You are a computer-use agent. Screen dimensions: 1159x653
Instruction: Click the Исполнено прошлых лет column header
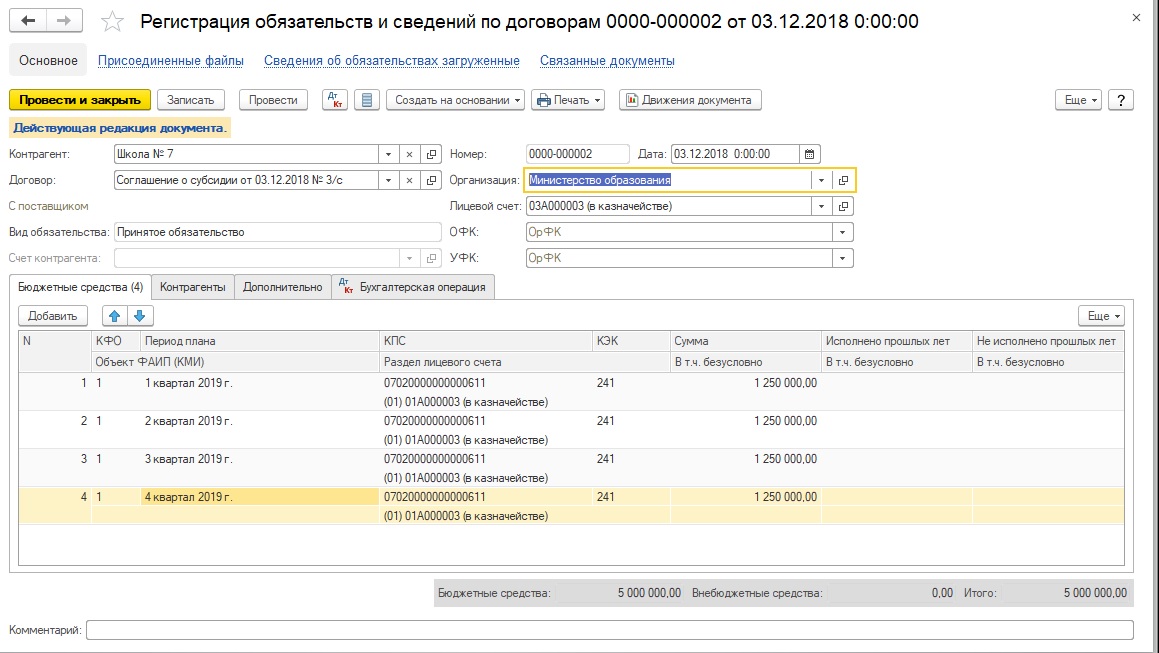[x=897, y=341]
